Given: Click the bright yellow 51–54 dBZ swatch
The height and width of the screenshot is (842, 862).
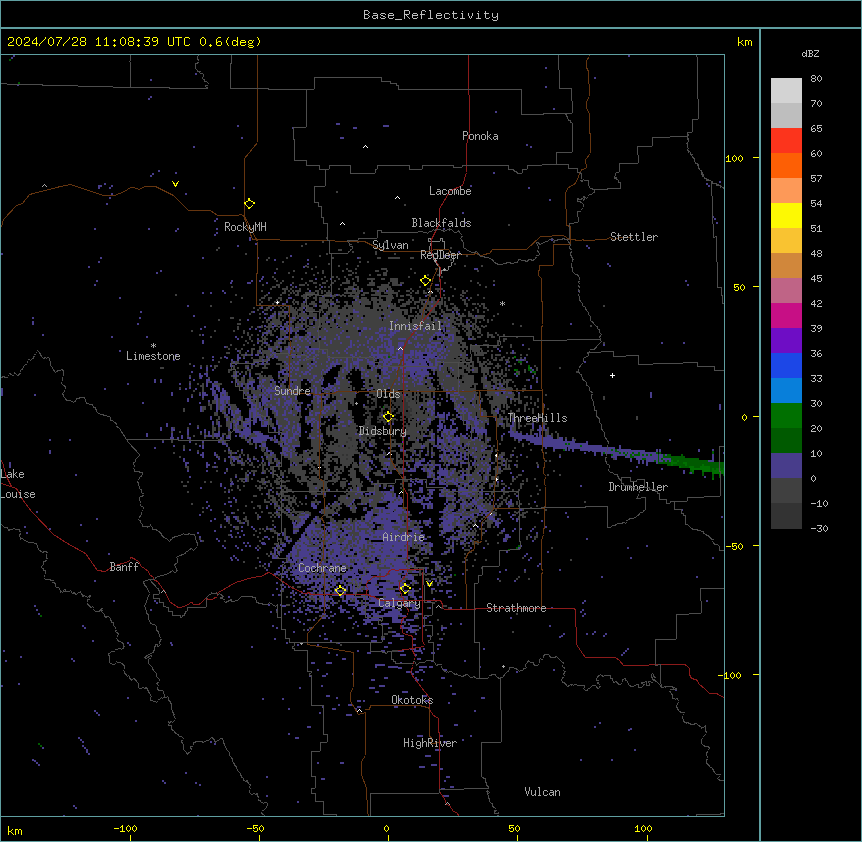Looking at the screenshot, I should coord(786,215).
